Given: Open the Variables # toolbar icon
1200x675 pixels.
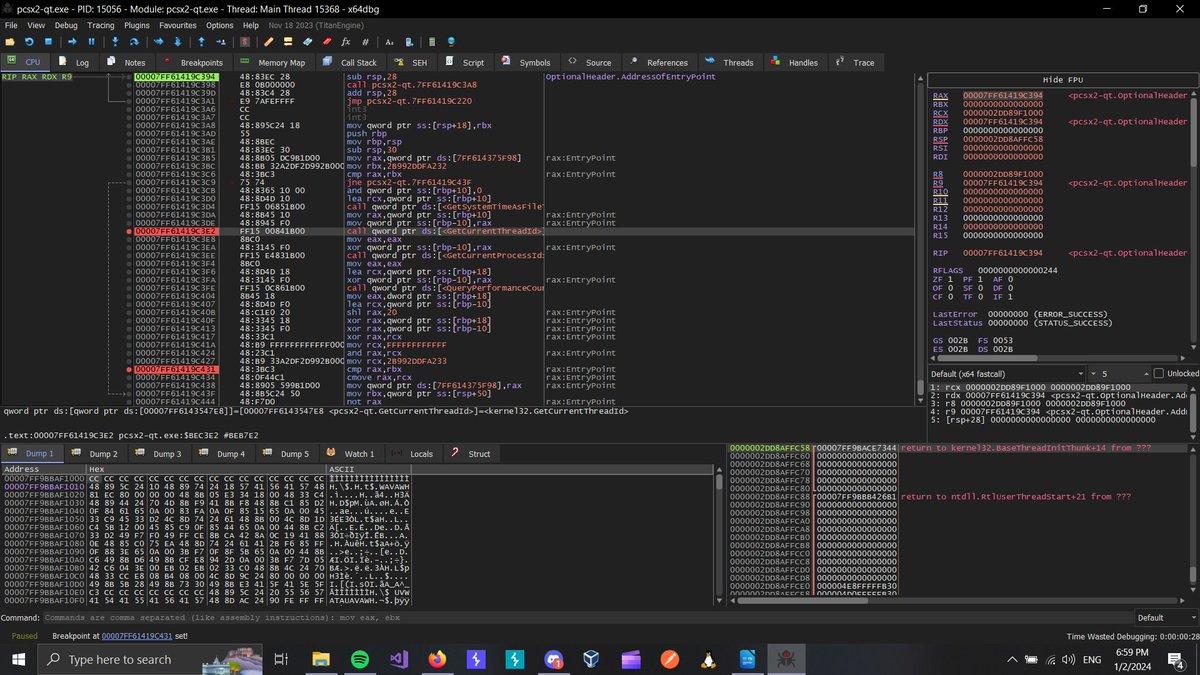Looking at the screenshot, I should coord(365,42).
